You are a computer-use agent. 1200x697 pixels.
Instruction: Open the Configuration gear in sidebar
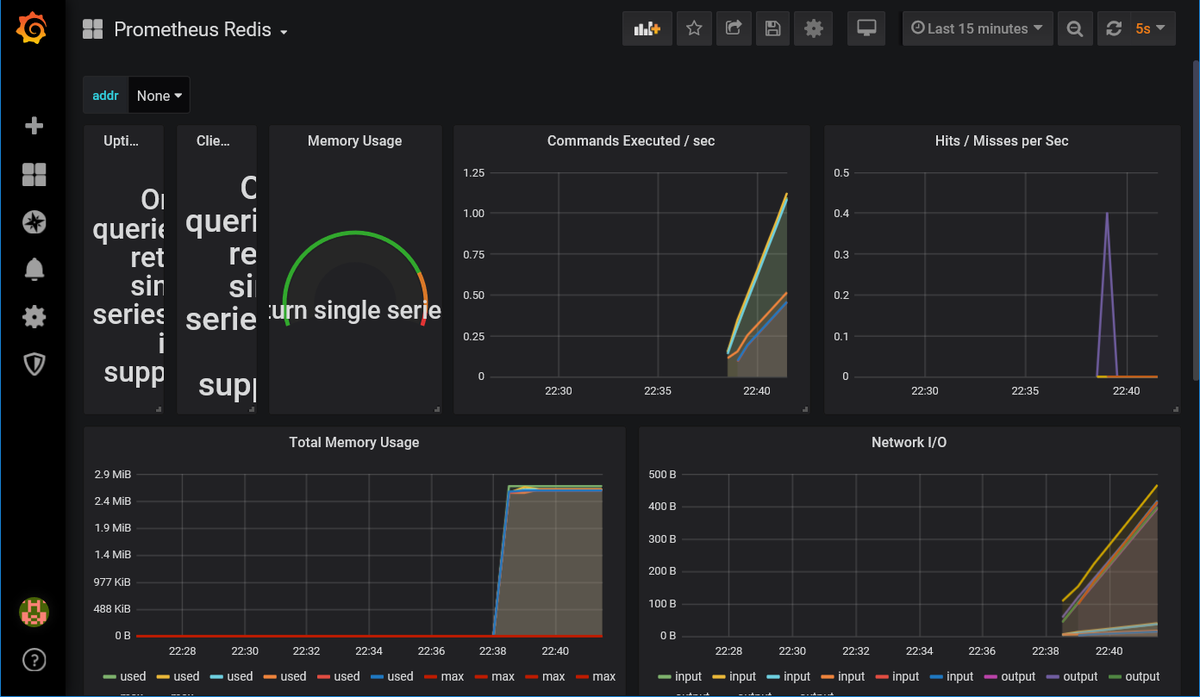34,317
